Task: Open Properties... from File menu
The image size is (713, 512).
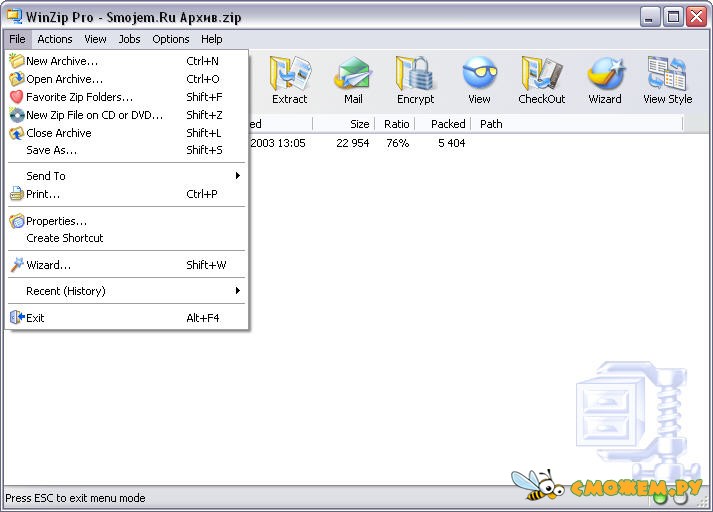Action: (126, 221)
